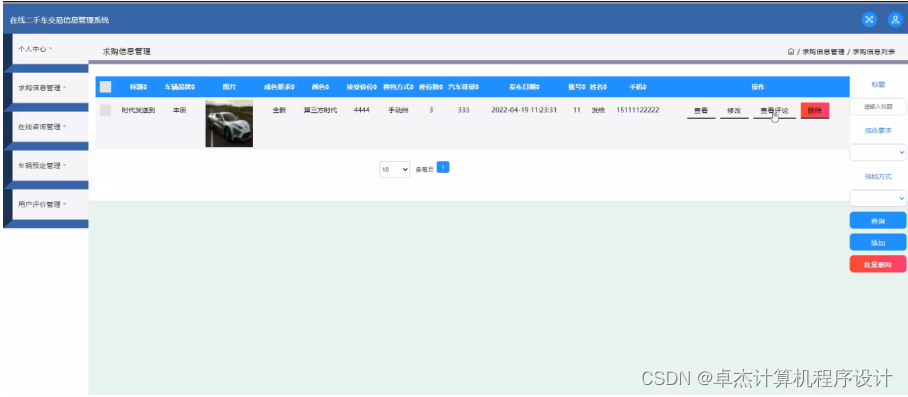Click the 查看评论 button in the row

point(774,111)
